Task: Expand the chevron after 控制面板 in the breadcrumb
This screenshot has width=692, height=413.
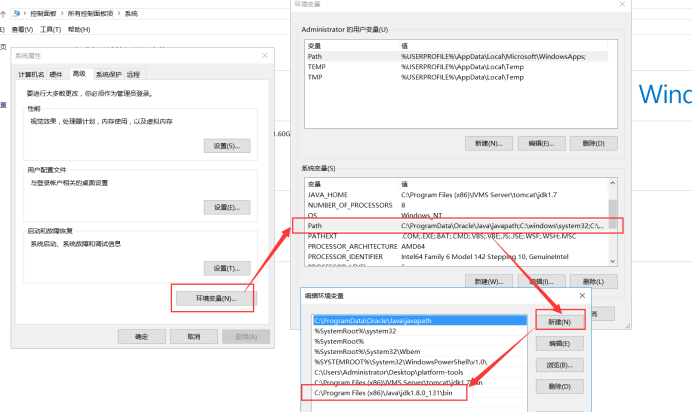Action: point(62,14)
